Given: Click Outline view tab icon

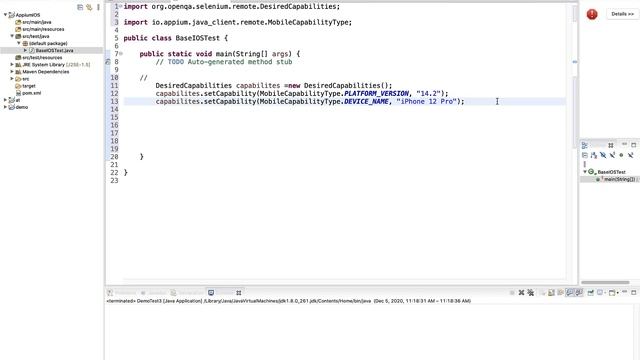Looking at the screenshot, I should tap(585, 145).
